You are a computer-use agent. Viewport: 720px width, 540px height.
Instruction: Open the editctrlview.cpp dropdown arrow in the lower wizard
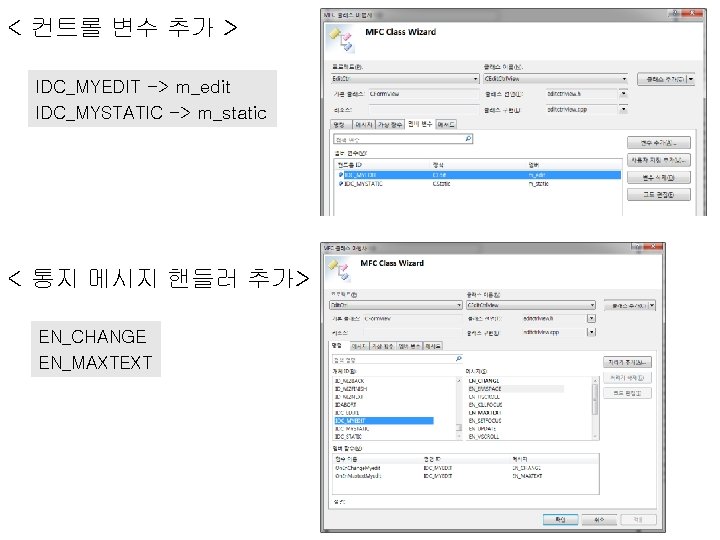(591, 332)
